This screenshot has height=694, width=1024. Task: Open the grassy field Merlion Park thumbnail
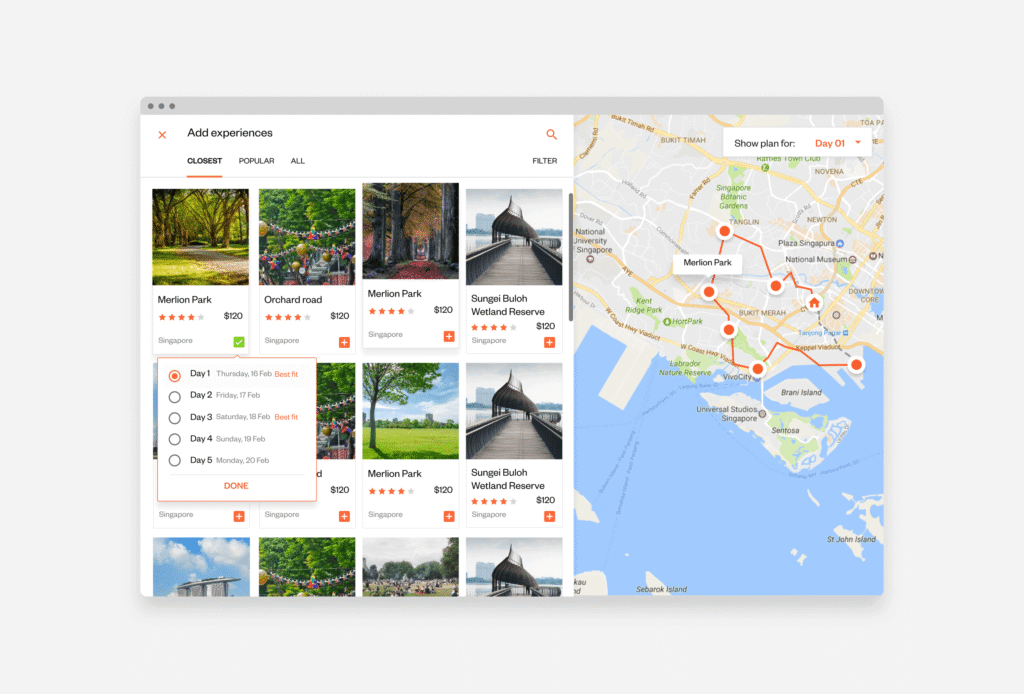coord(410,410)
